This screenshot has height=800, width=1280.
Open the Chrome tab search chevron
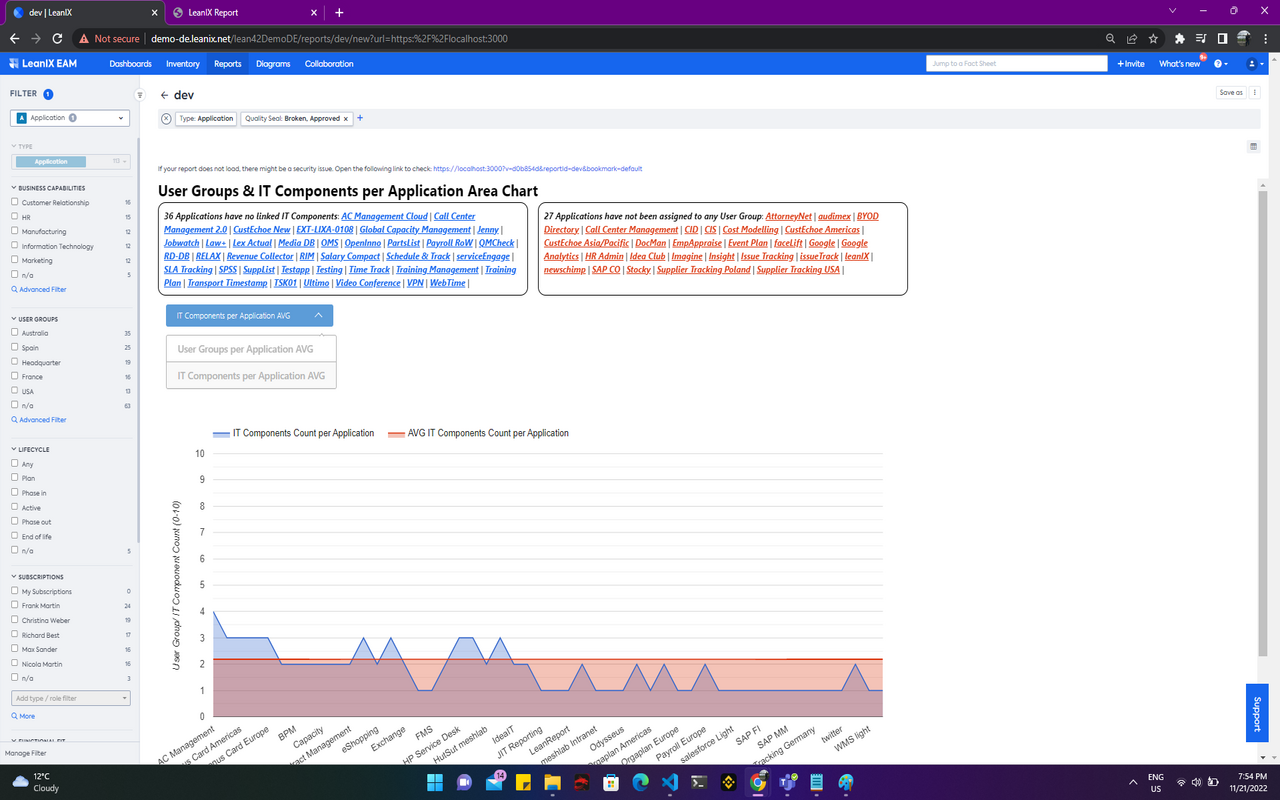(1172, 11)
